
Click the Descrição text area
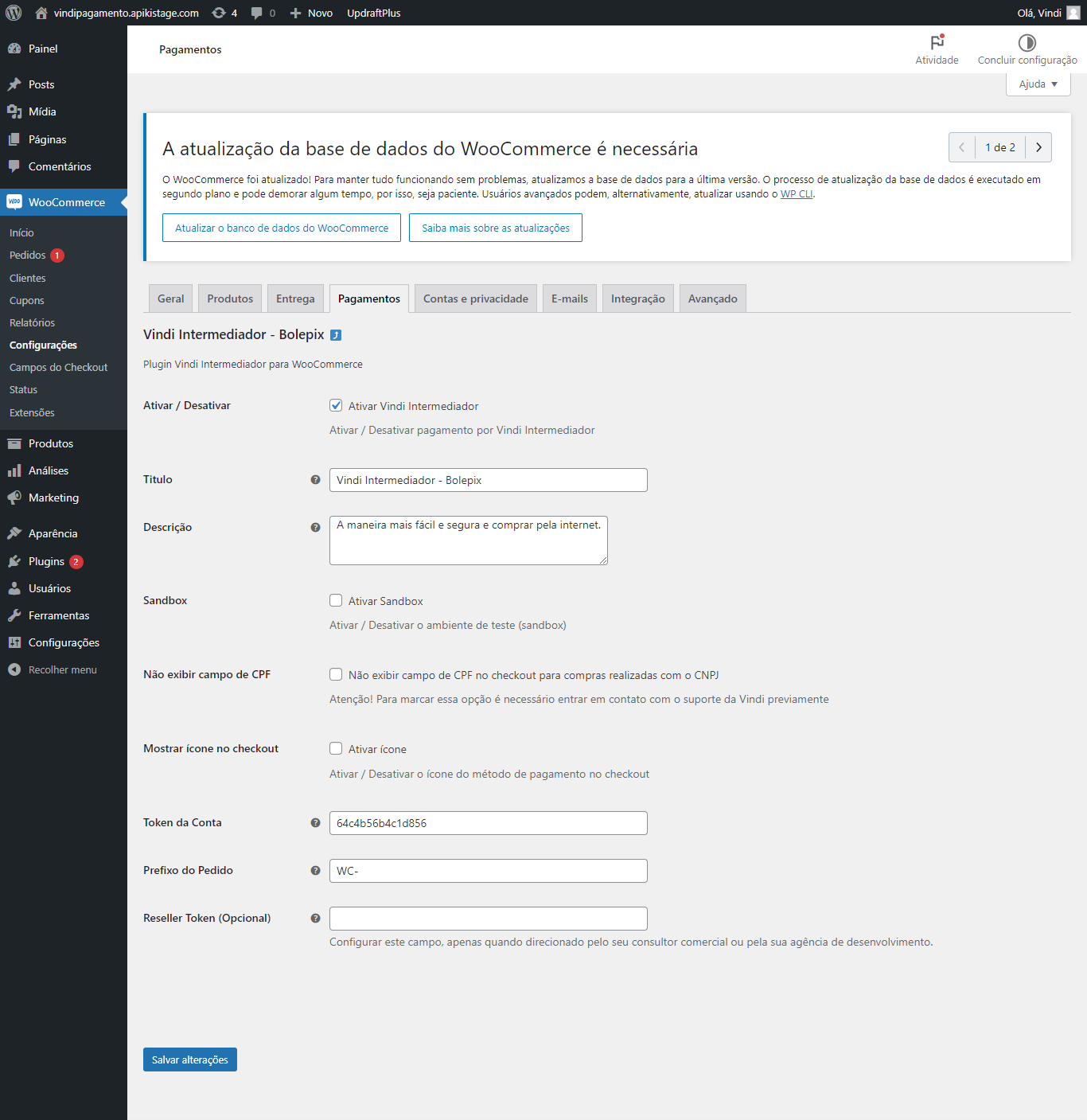[x=469, y=540]
